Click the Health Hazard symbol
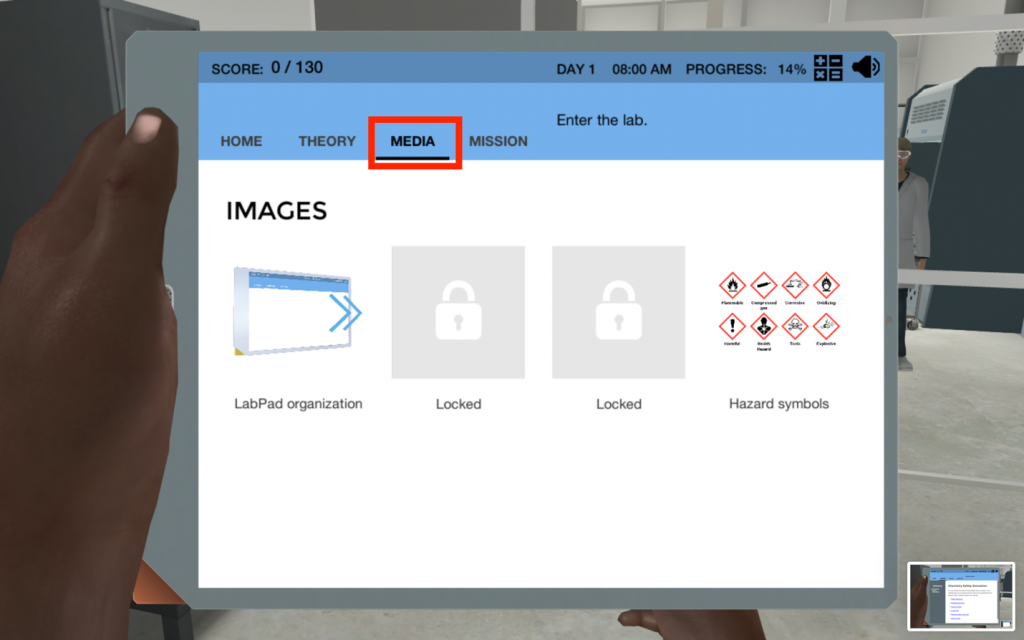This screenshot has height=640, width=1024. click(764, 326)
